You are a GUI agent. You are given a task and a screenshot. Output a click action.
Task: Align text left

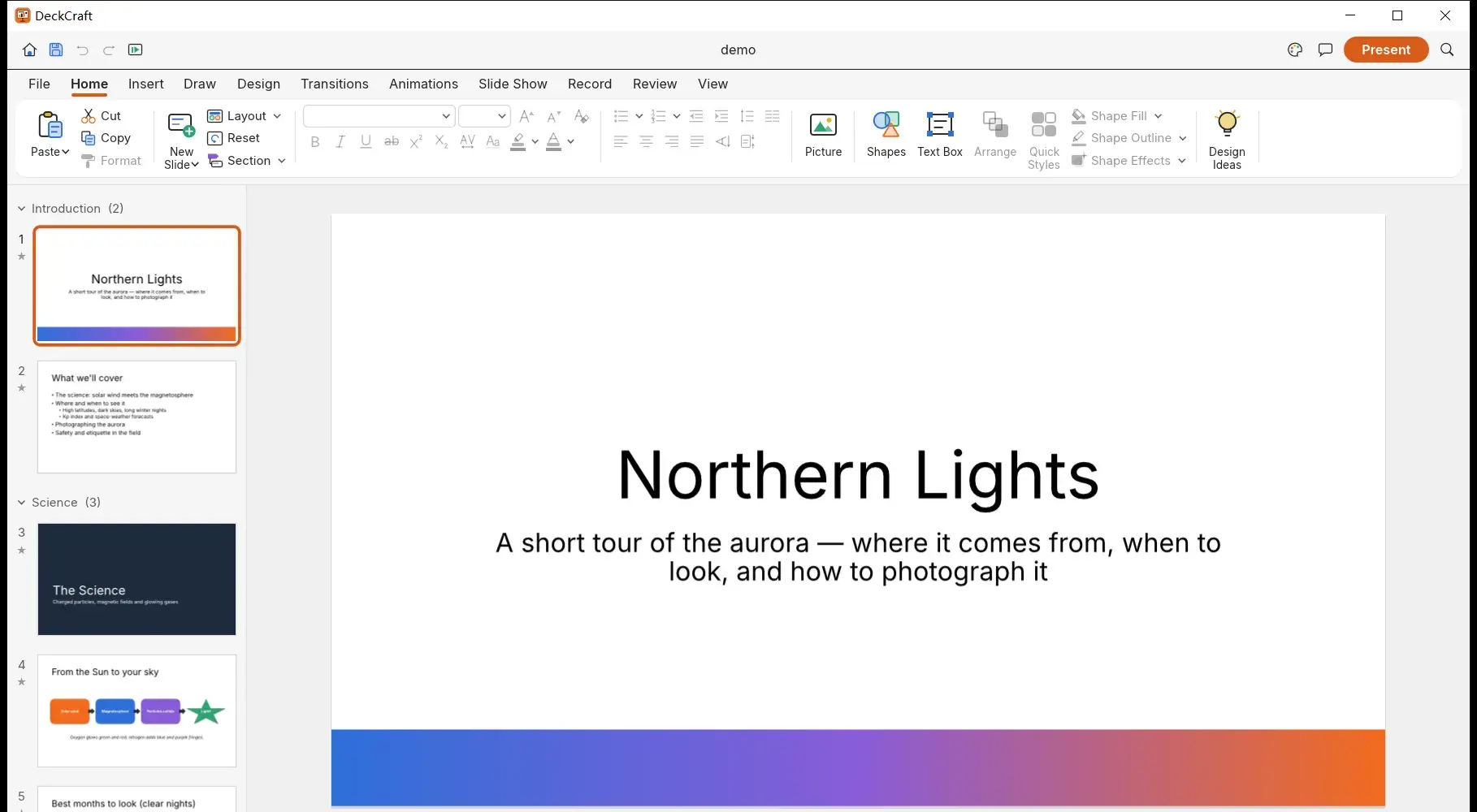[621, 141]
